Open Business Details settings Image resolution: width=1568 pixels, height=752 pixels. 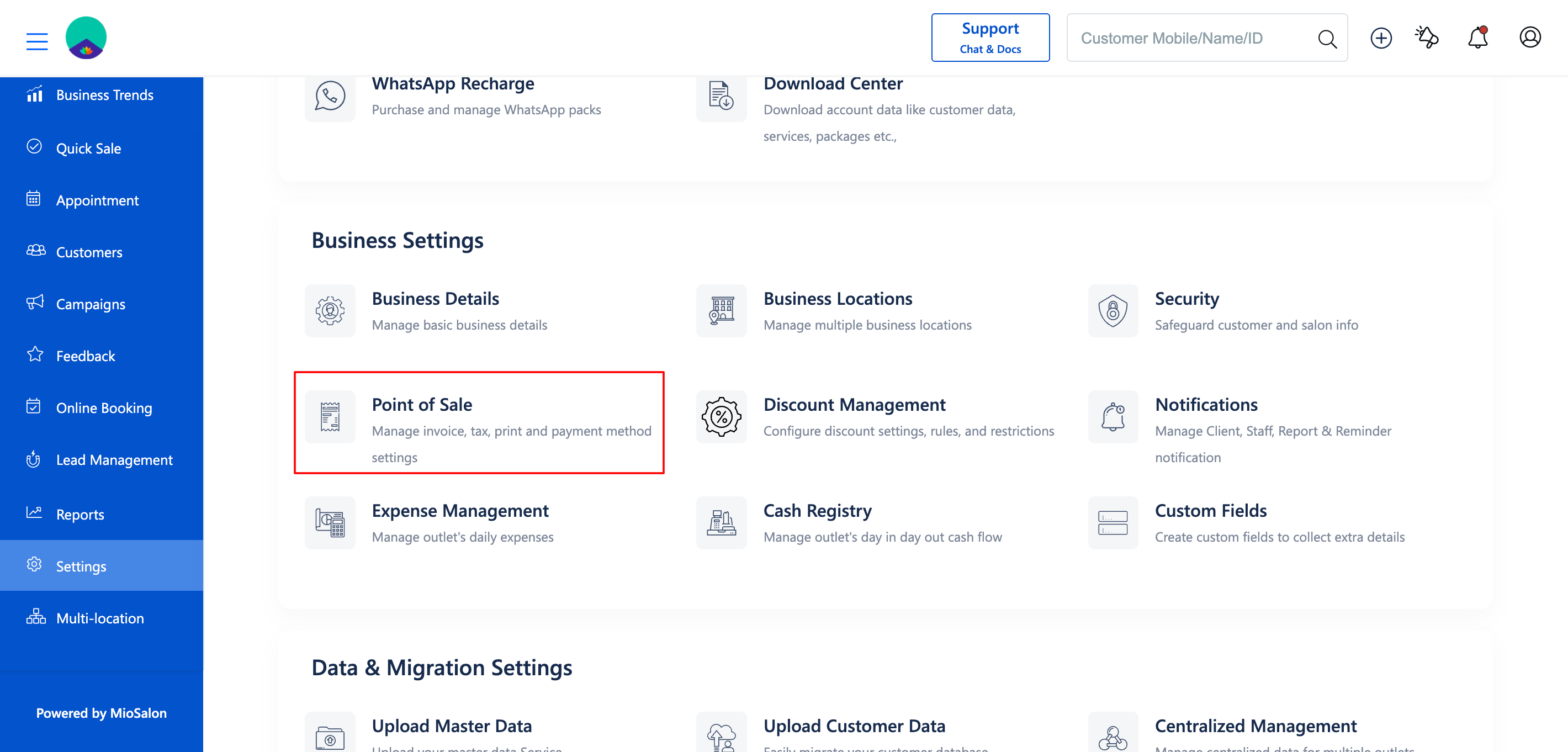(x=435, y=298)
